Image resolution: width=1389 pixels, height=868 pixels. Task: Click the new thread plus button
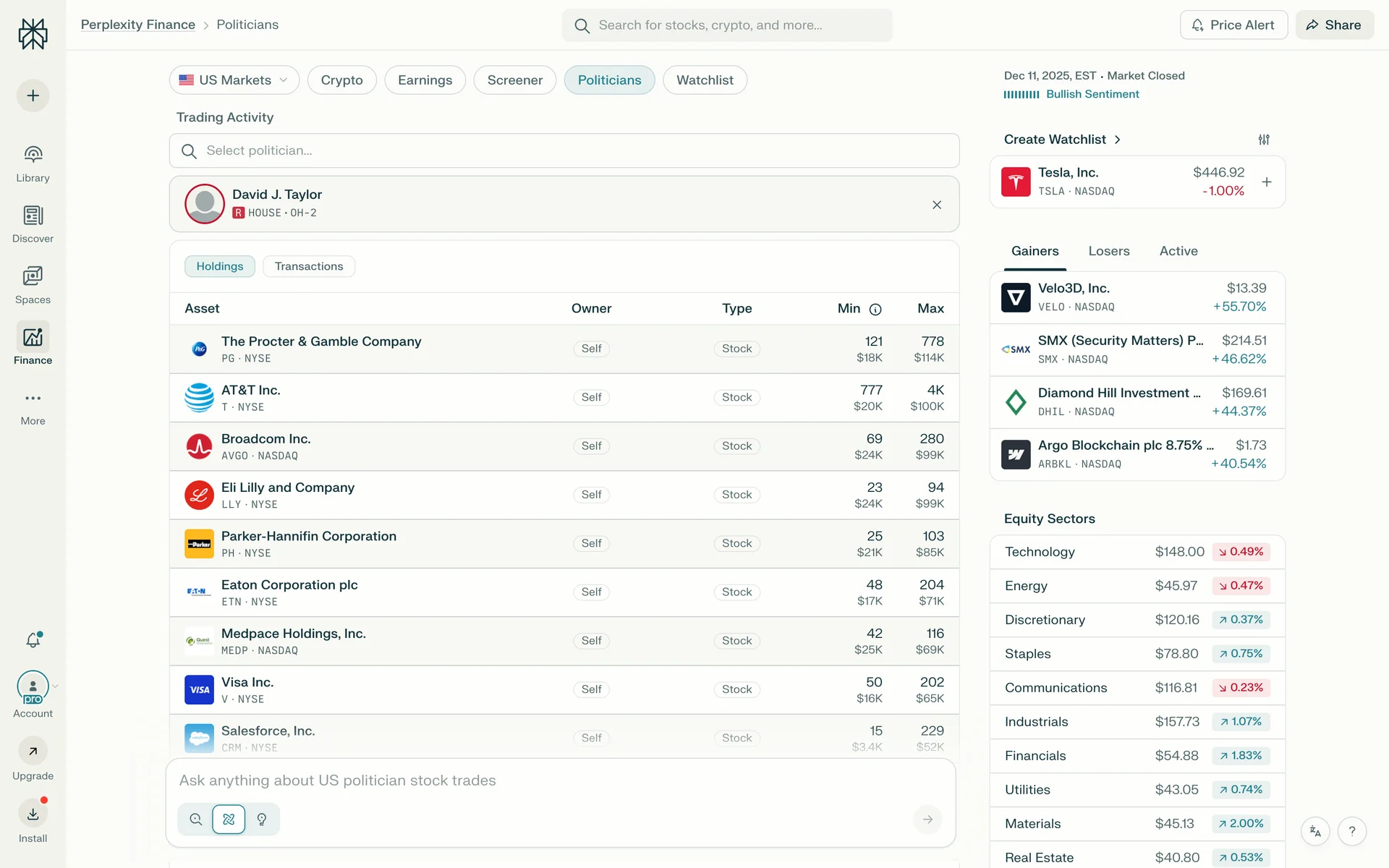coord(33,95)
